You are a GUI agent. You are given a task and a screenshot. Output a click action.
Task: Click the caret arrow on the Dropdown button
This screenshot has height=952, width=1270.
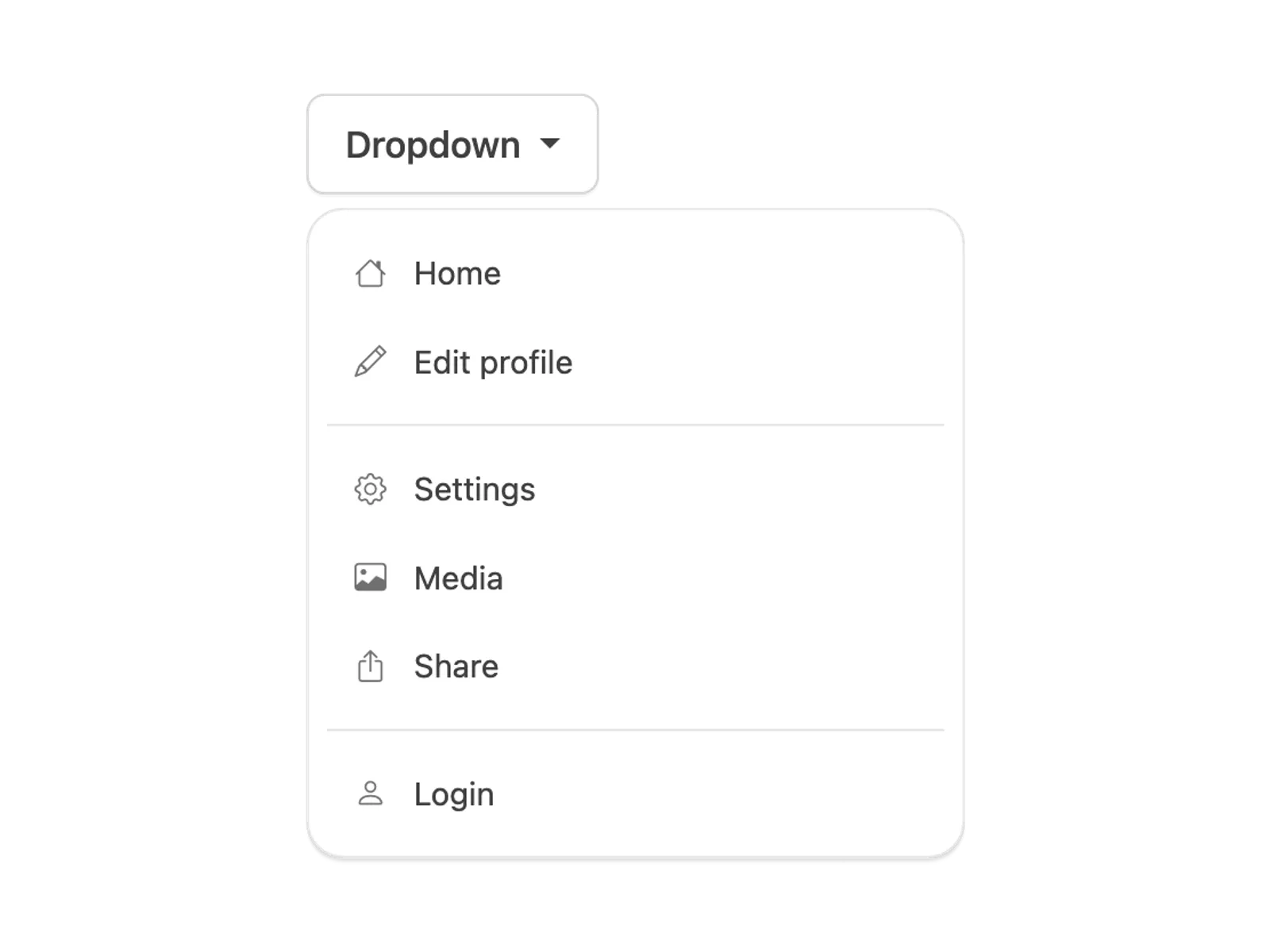[549, 144]
